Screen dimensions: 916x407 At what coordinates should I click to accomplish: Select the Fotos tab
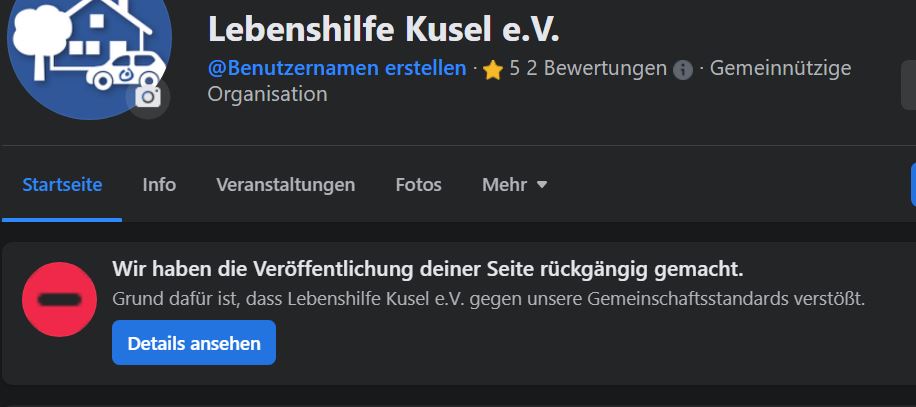pyautogui.click(x=418, y=185)
